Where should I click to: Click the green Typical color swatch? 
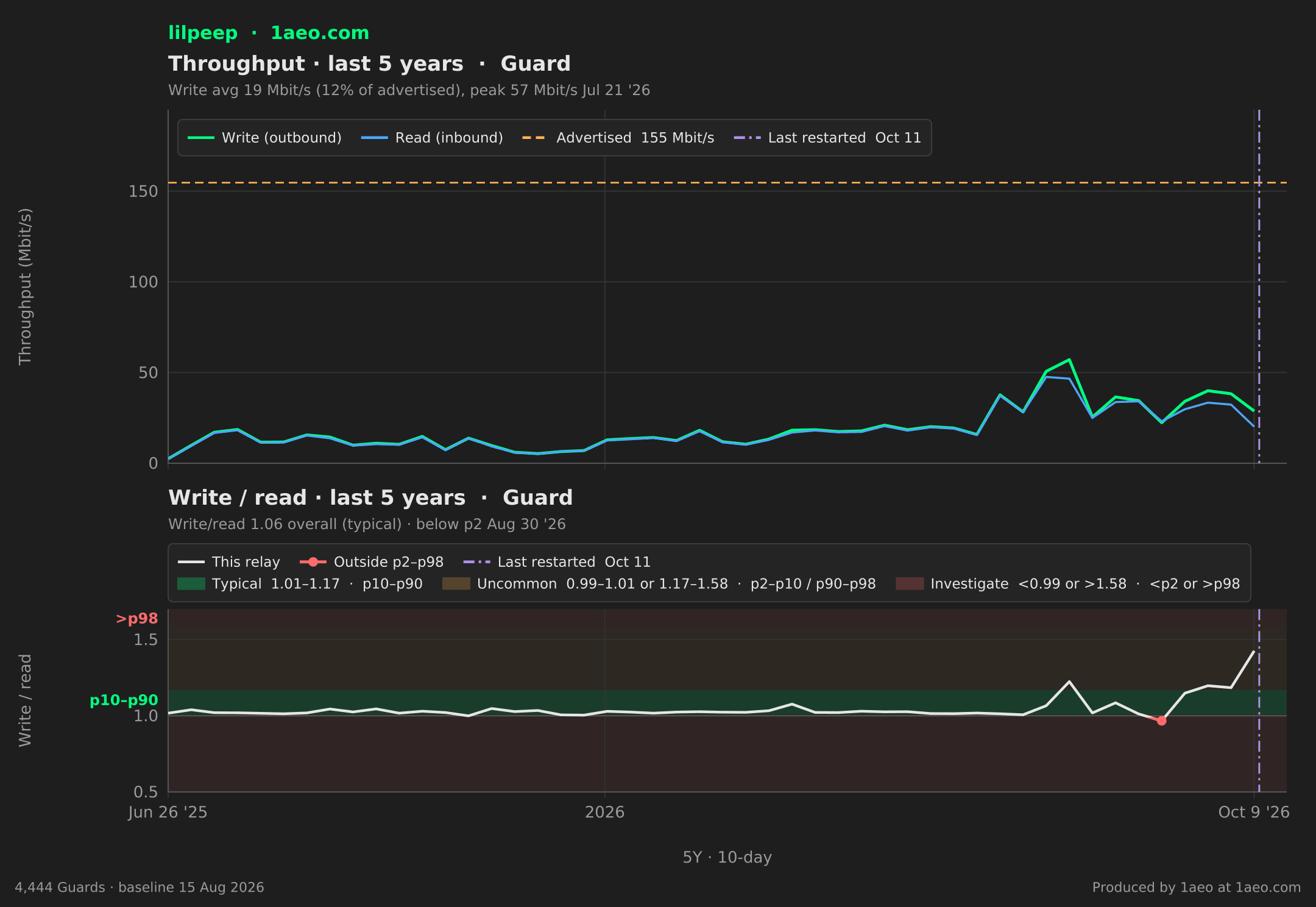pyautogui.click(x=191, y=584)
